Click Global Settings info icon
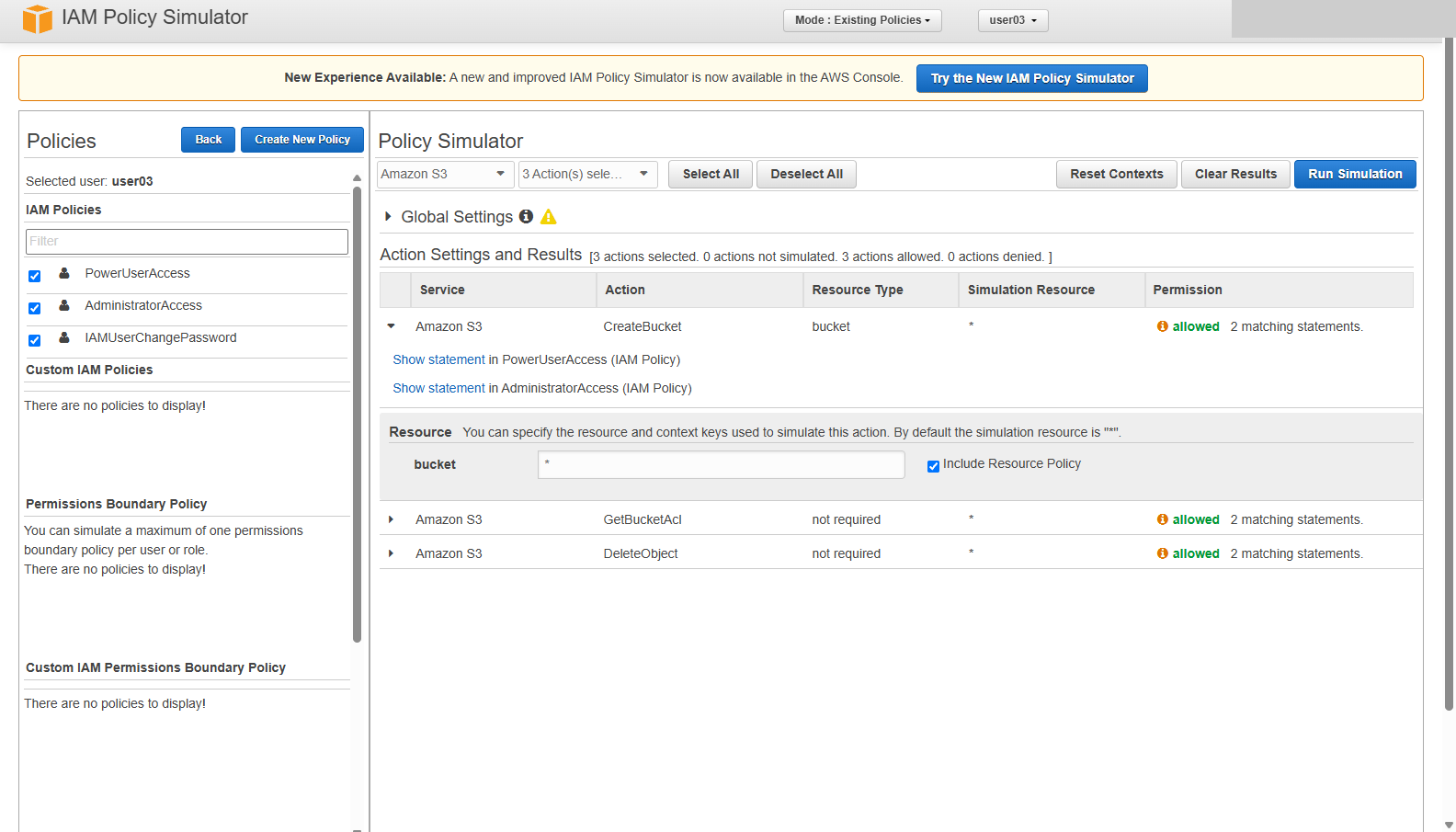The width and height of the screenshot is (1456, 832). tap(526, 216)
